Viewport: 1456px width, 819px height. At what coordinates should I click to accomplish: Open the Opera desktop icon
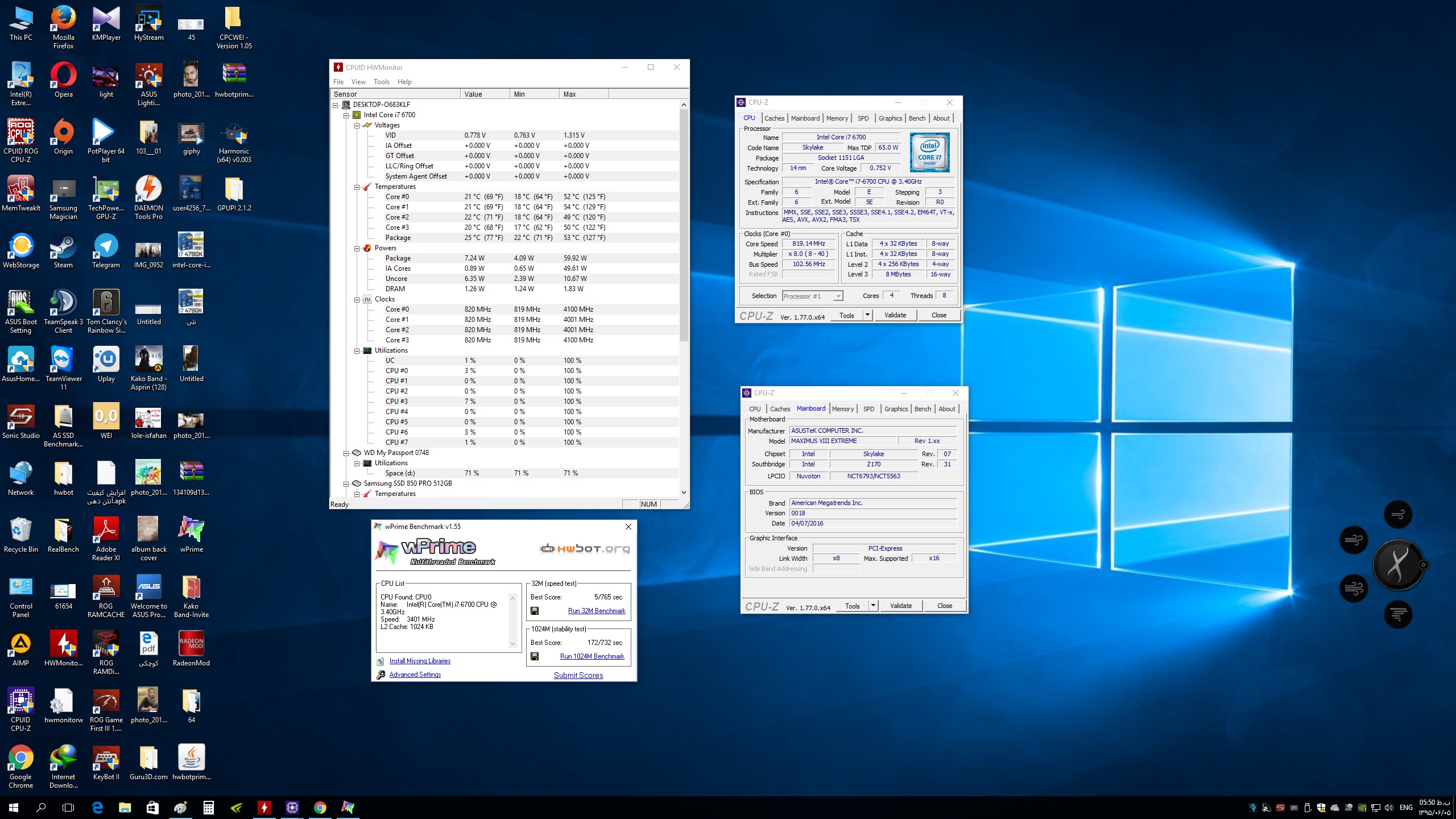pos(63,80)
